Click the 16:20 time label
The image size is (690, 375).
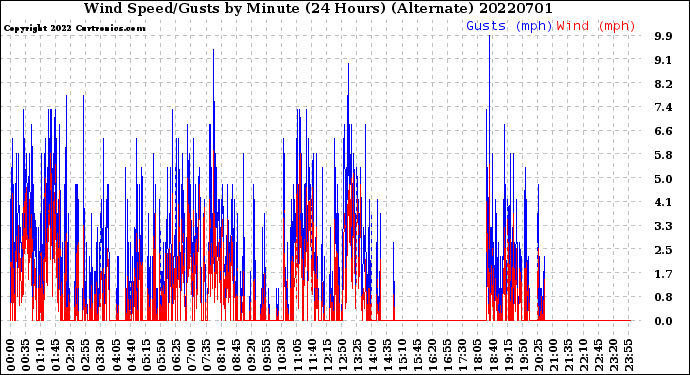pos(432,355)
